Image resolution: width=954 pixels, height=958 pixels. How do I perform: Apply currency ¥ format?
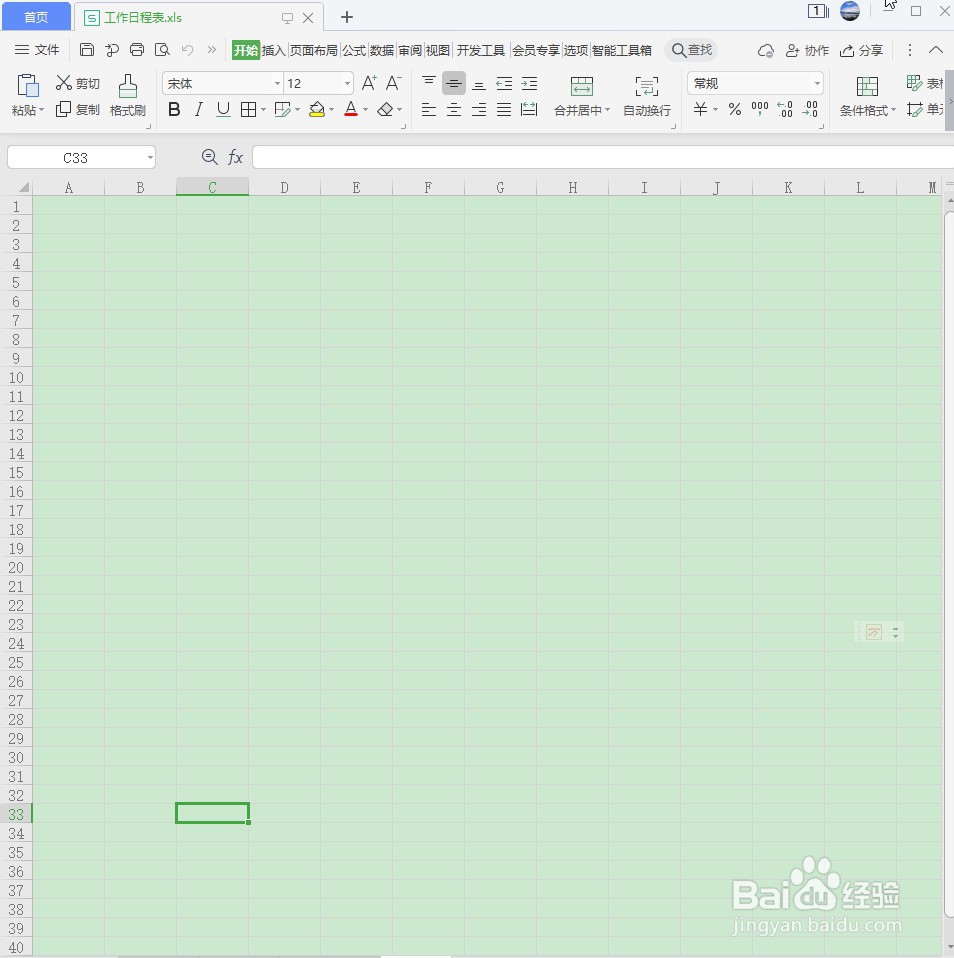(700, 109)
